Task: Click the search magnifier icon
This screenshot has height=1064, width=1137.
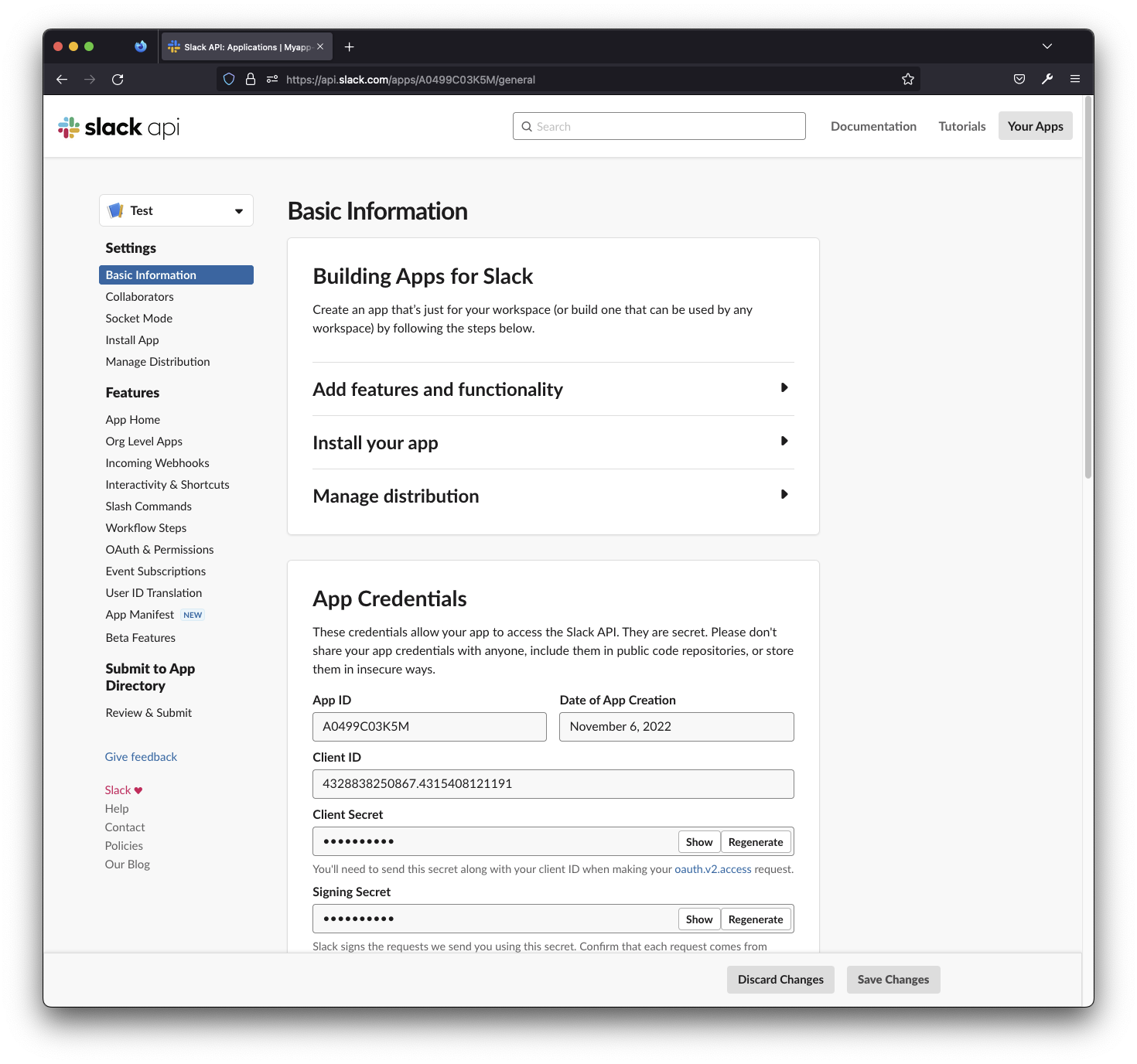Action: 527,126
